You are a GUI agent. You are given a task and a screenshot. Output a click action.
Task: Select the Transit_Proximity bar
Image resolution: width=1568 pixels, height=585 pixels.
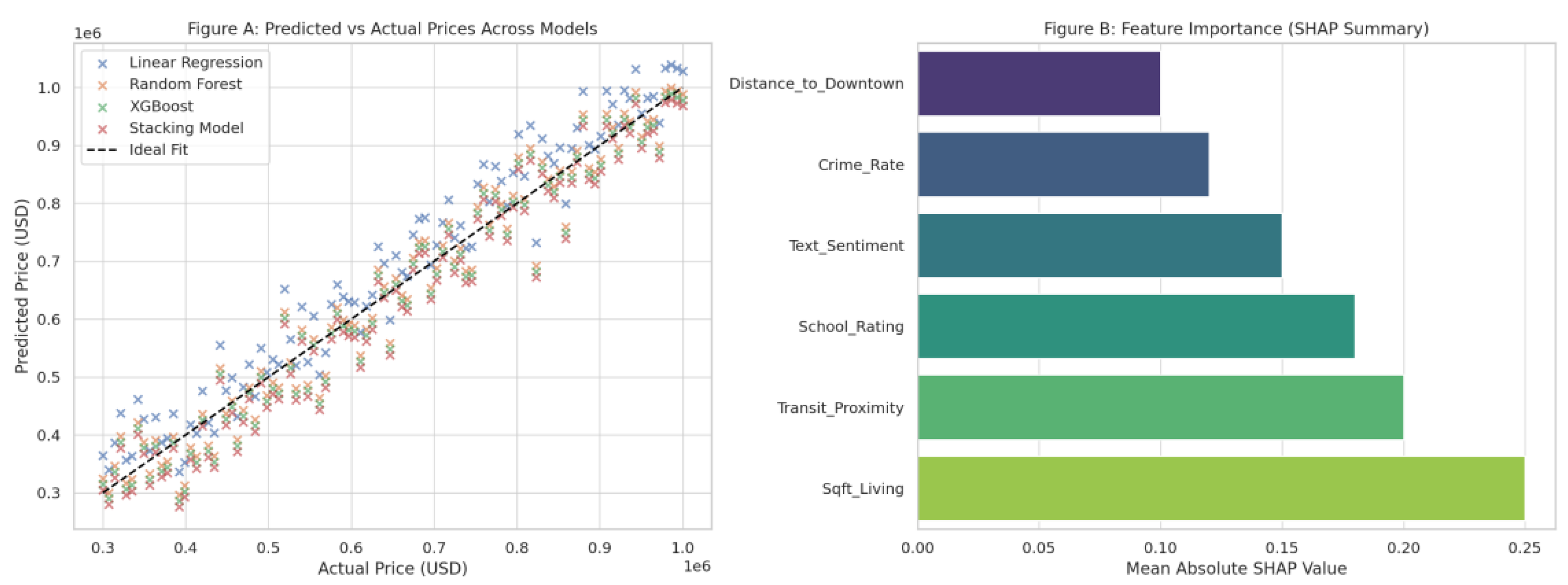click(x=1159, y=407)
